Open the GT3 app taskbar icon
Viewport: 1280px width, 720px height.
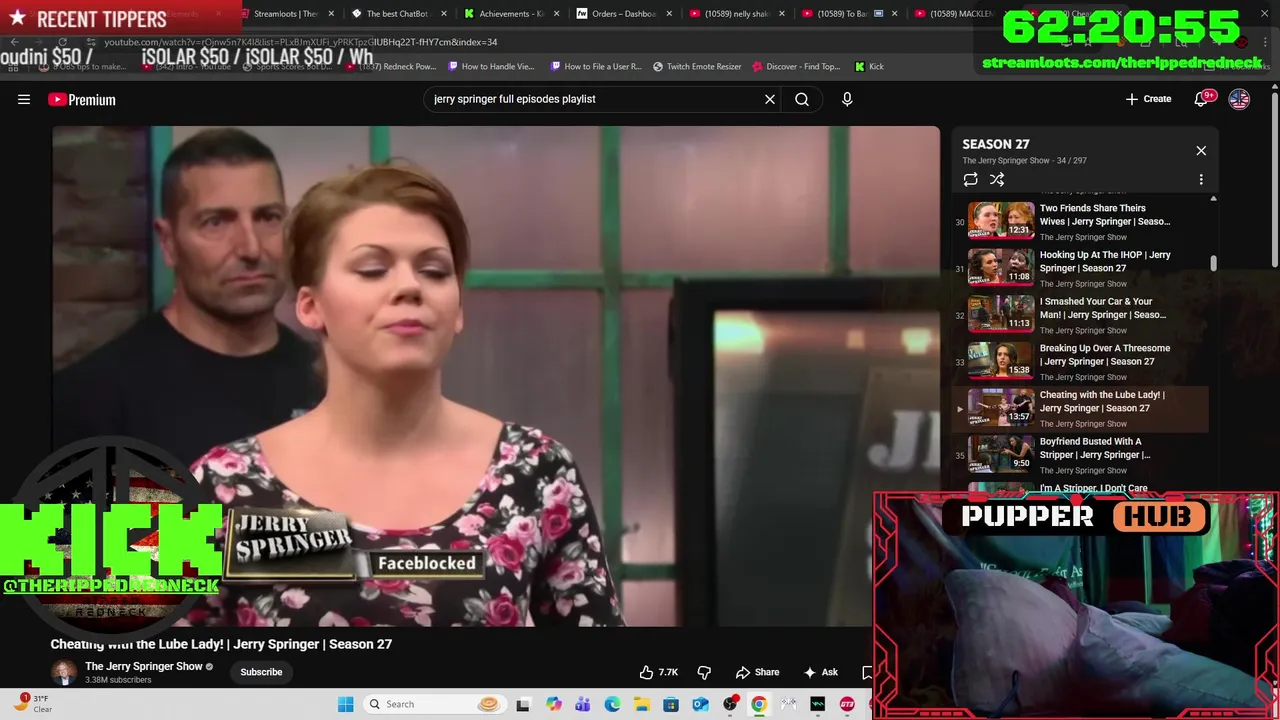pyautogui.click(x=848, y=704)
